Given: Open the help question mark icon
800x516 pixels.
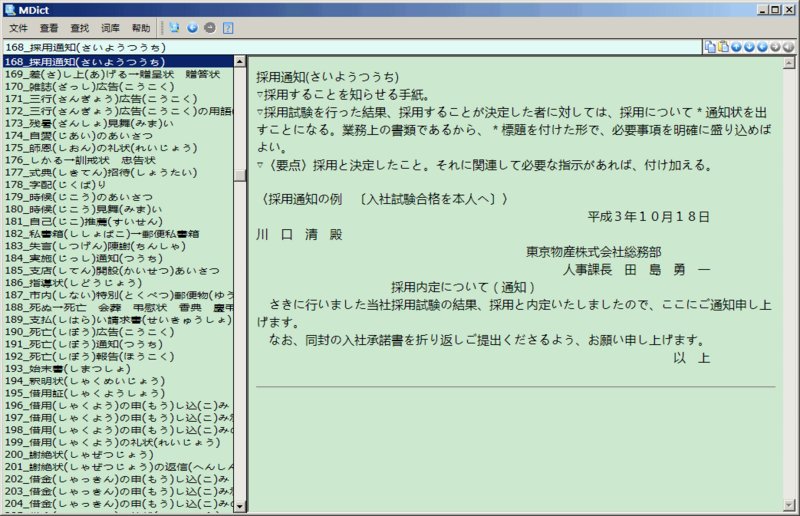Looking at the screenshot, I should point(228,28).
